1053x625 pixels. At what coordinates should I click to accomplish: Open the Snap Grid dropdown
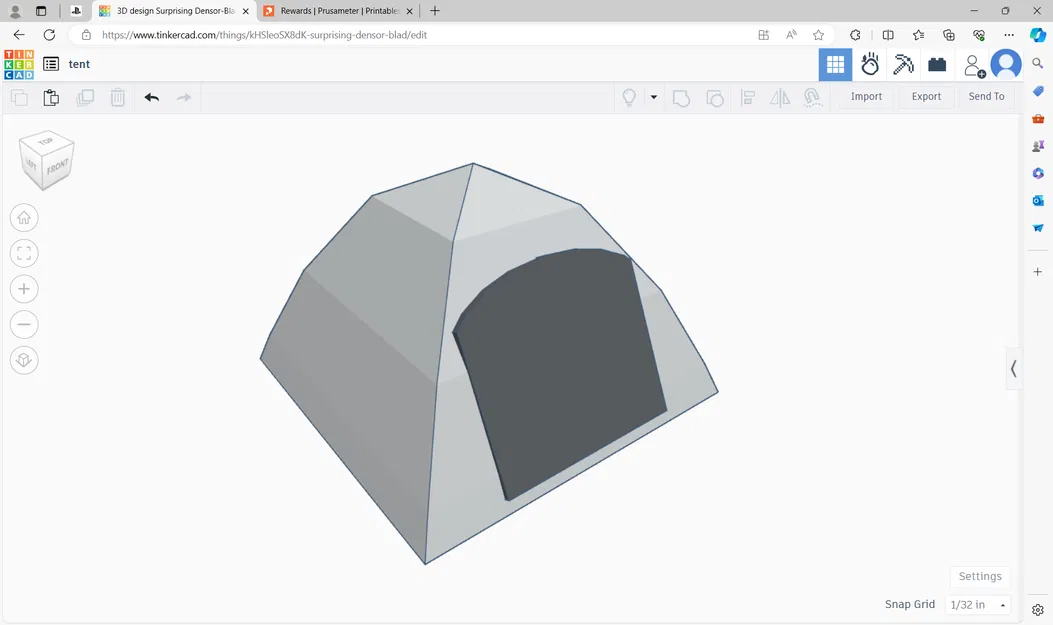click(x=977, y=604)
